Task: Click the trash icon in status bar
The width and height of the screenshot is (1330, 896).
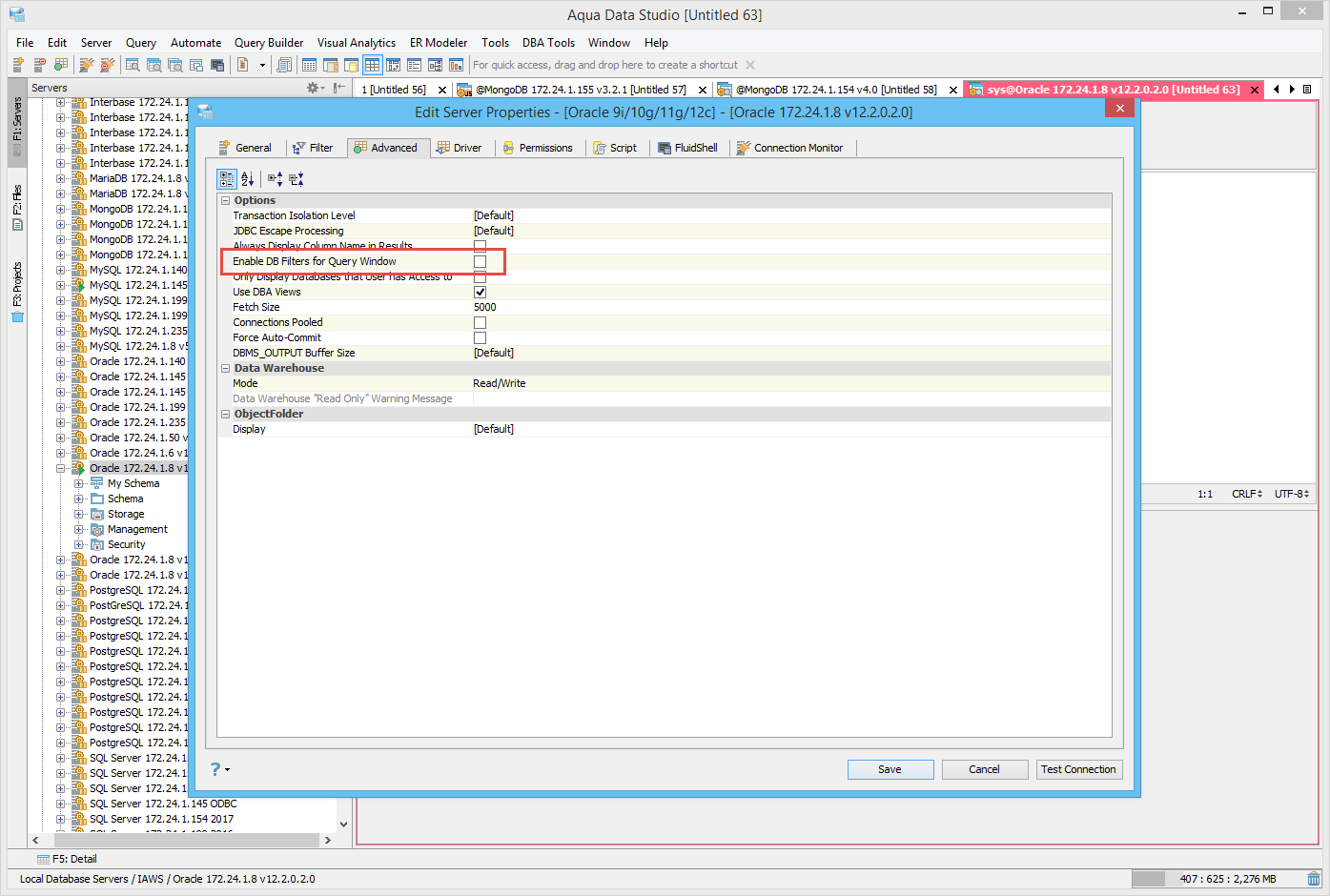Action: (x=1314, y=879)
